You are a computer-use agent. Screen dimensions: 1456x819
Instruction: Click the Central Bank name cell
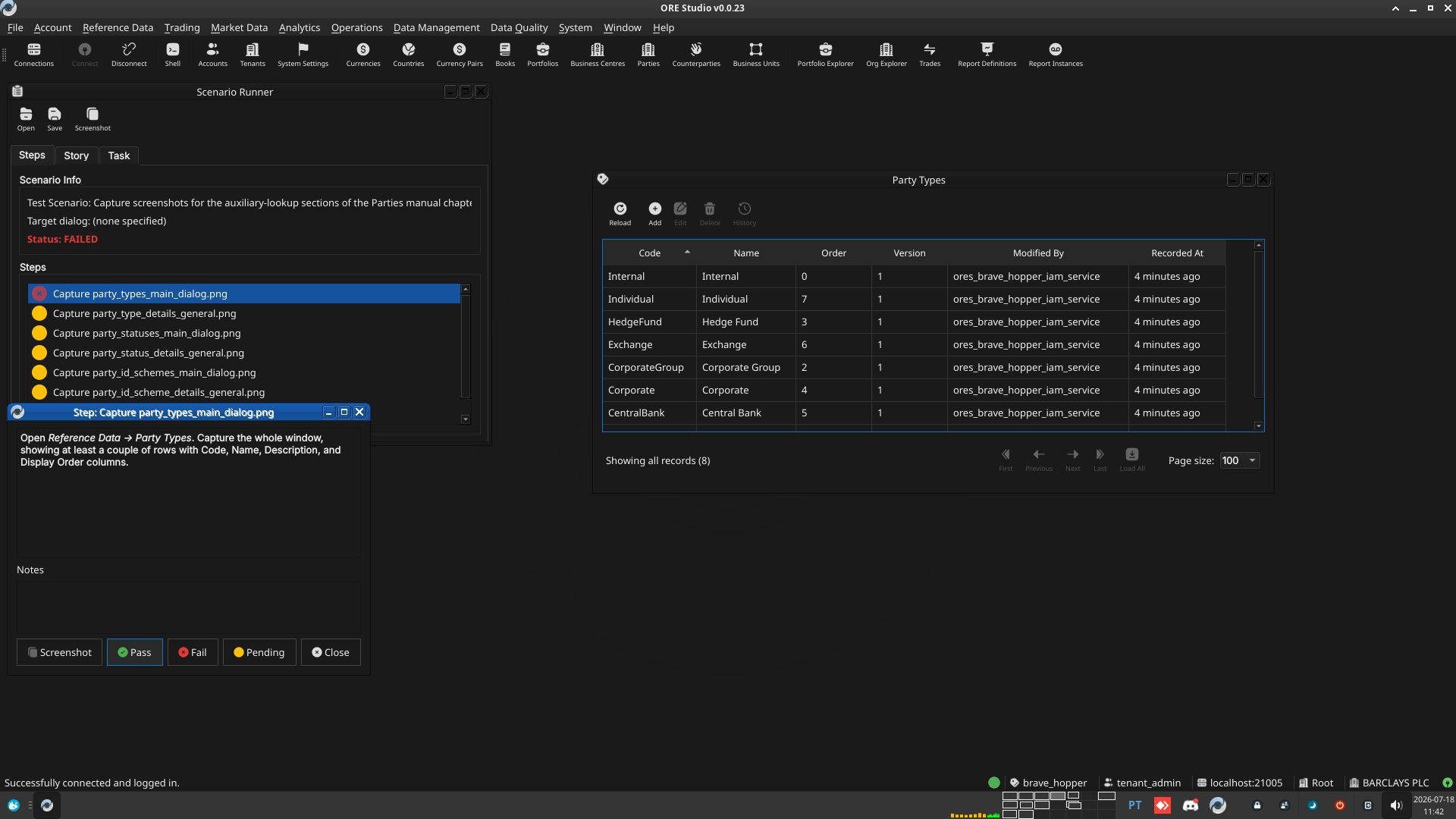(x=746, y=413)
